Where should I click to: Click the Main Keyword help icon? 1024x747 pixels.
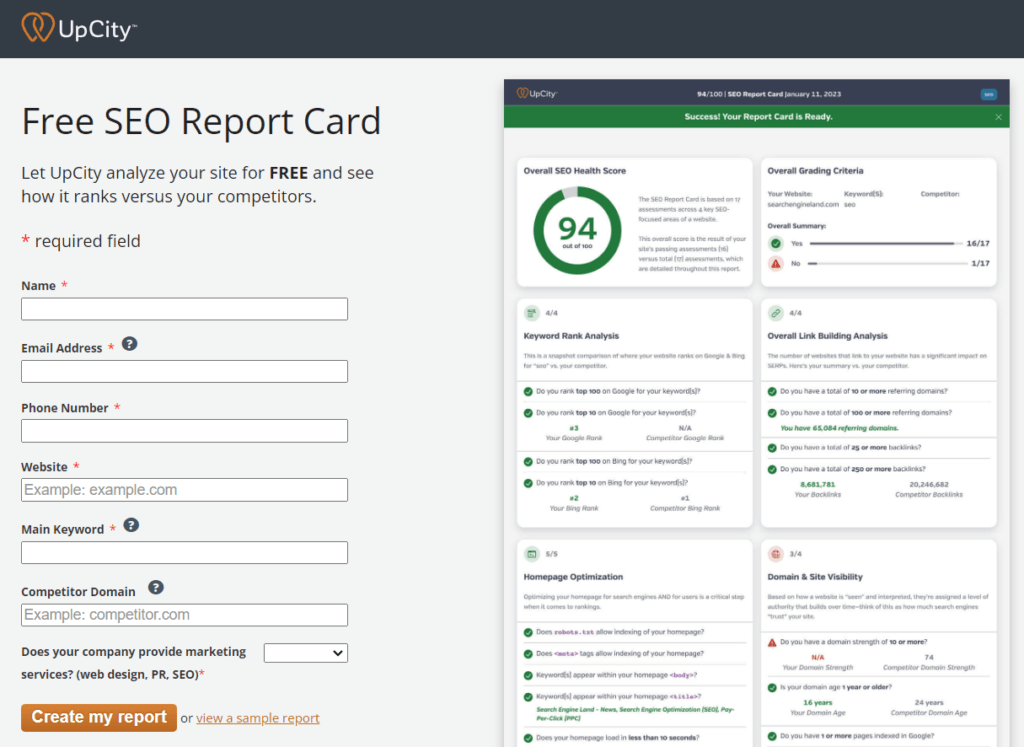click(131, 524)
